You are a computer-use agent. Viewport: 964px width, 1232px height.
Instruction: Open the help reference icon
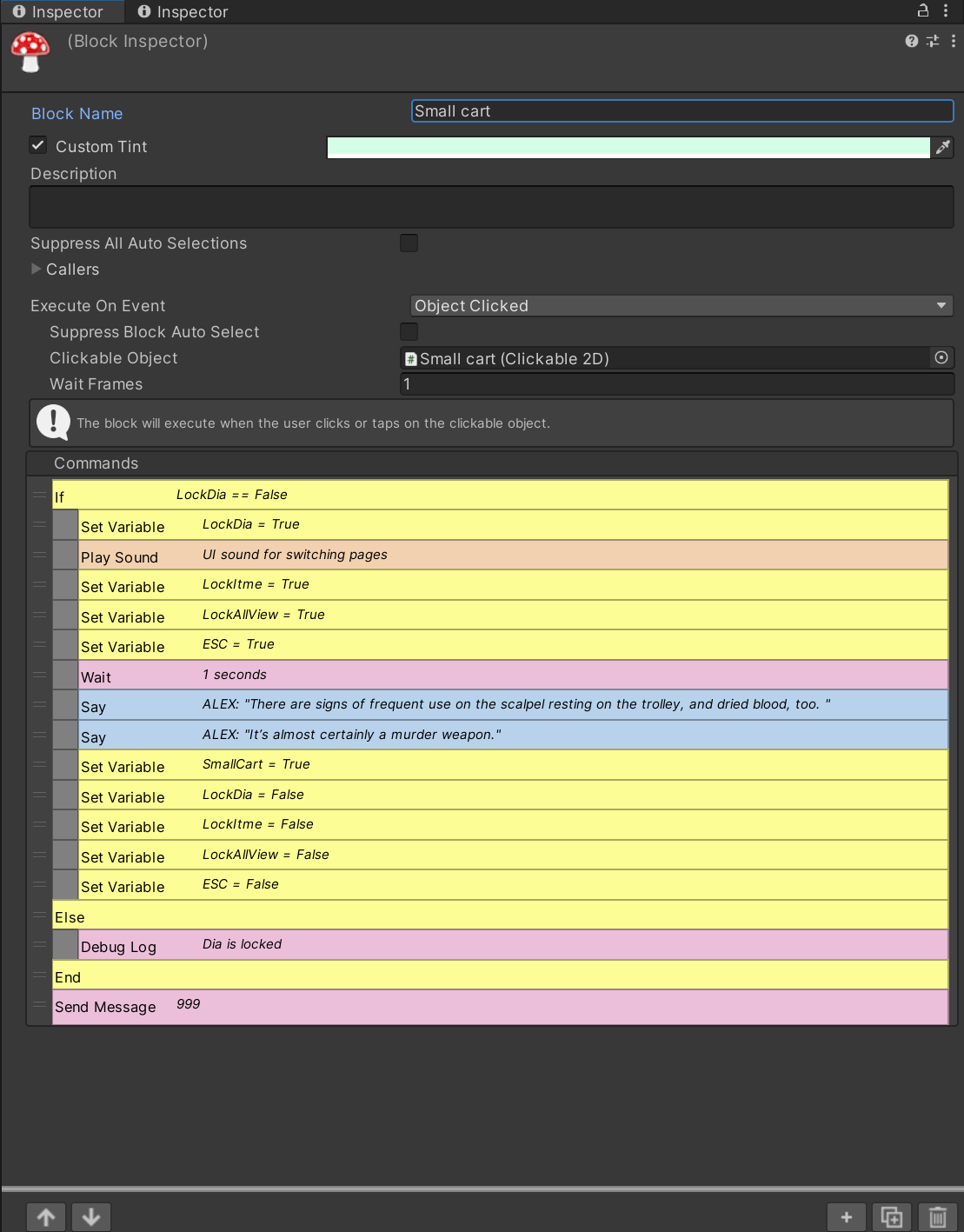(x=911, y=41)
